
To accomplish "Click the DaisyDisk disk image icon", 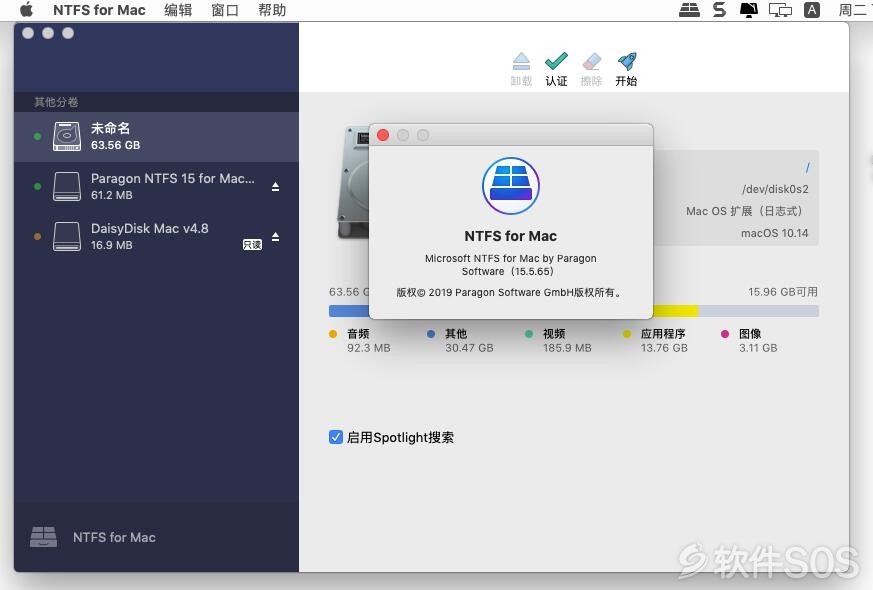I will pos(67,237).
